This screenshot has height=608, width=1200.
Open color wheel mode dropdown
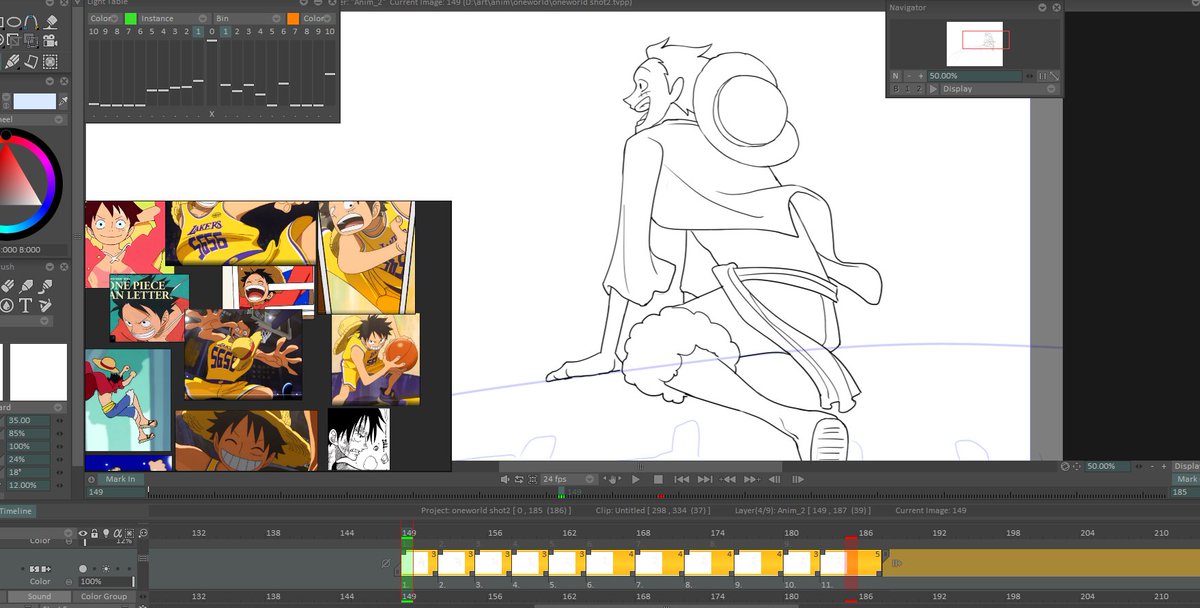[x=59, y=119]
